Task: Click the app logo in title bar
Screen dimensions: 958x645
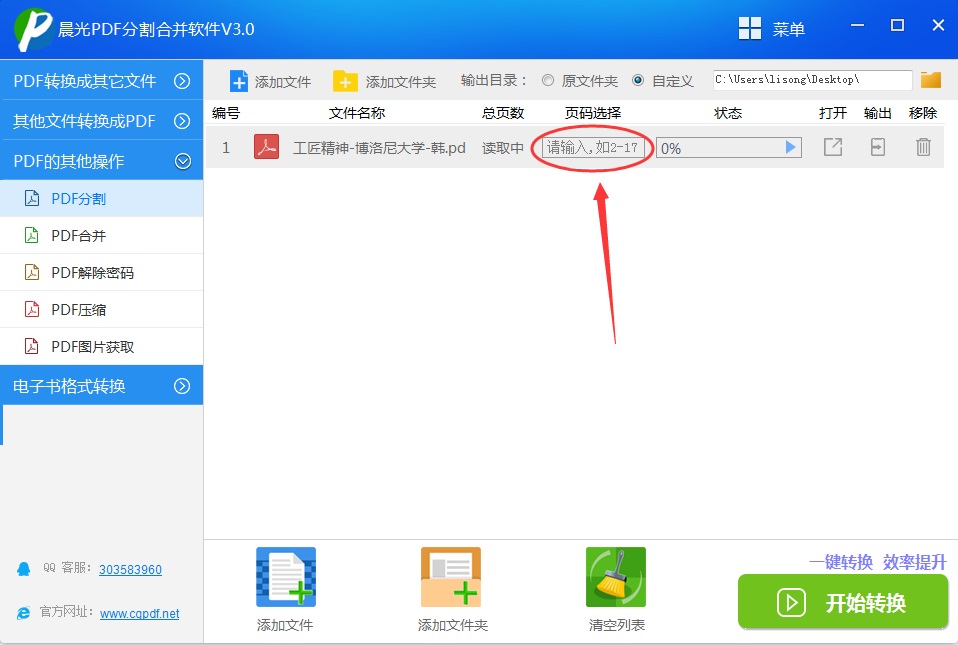Action: click(33, 29)
